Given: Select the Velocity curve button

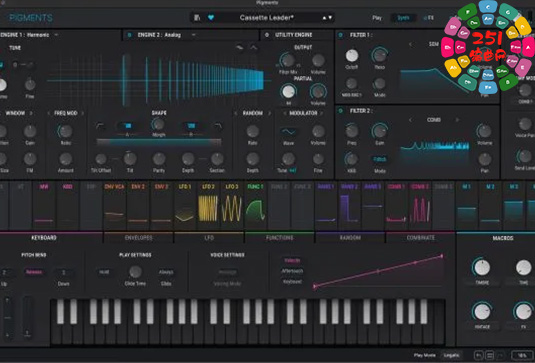Looking at the screenshot, I should [x=292, y=260].
